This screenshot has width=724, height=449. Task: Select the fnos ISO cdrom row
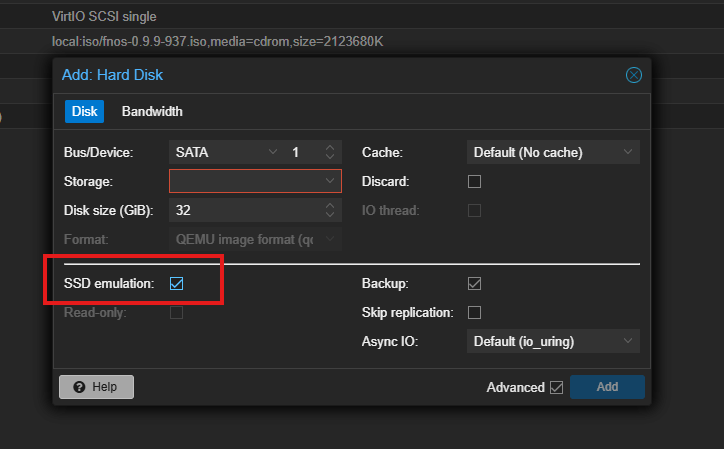[362, 42]
